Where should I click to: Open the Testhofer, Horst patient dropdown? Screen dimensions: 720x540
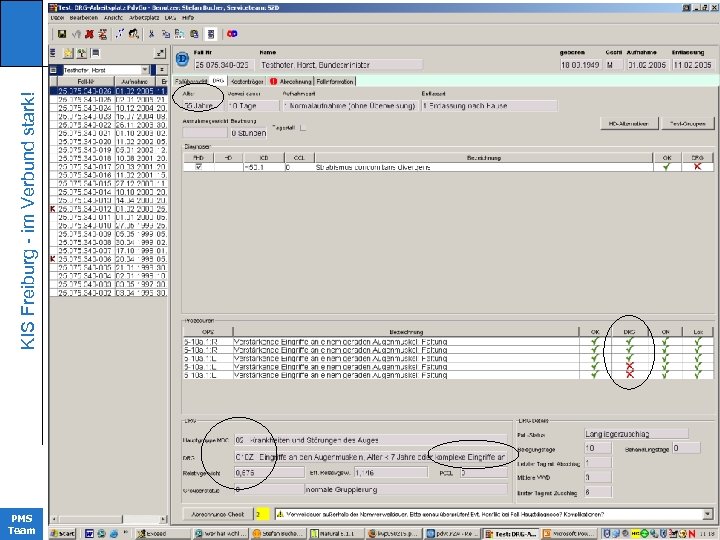tap(145, 70)
